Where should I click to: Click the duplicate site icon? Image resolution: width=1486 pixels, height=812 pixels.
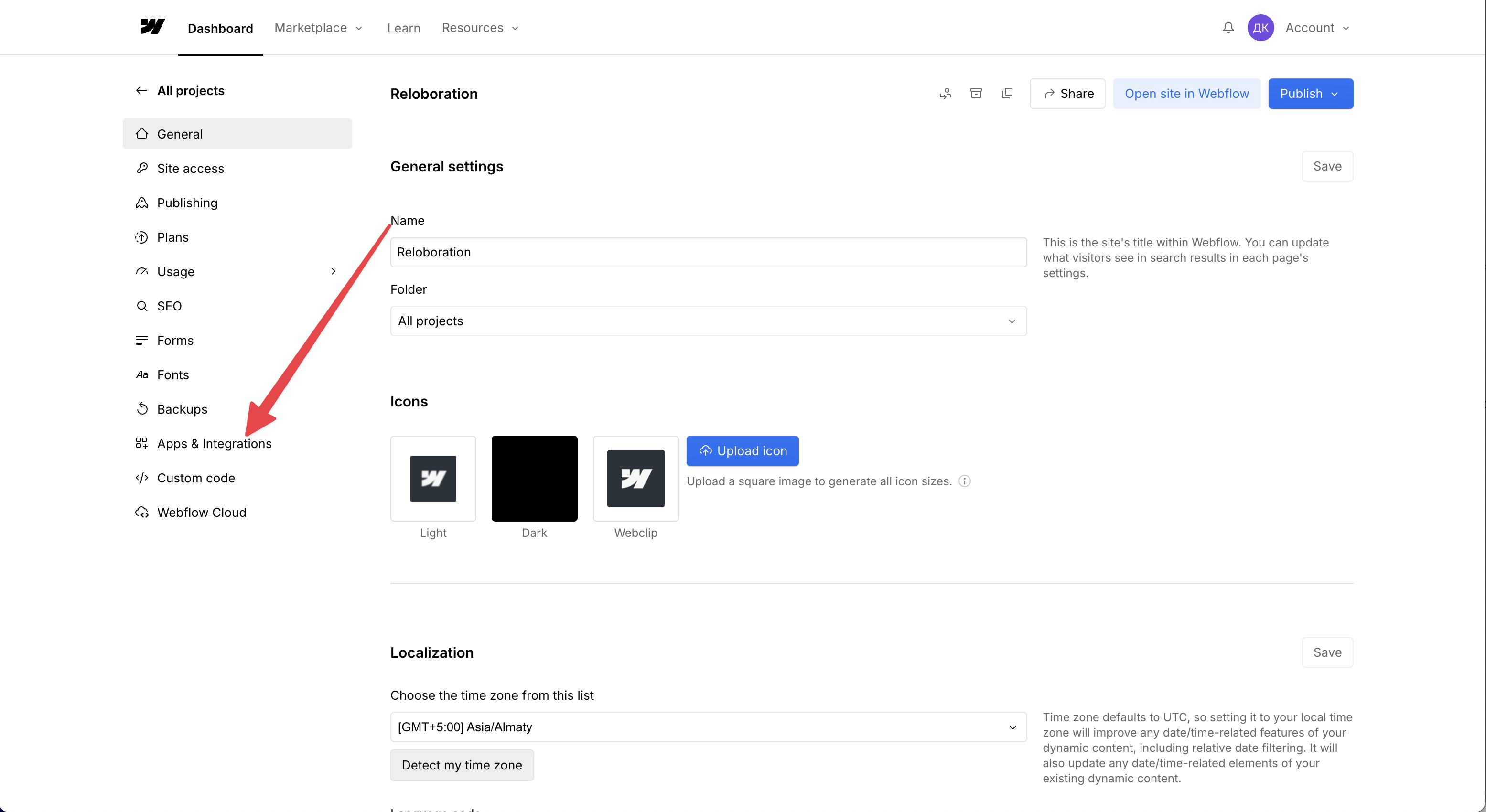(1007, 94)
